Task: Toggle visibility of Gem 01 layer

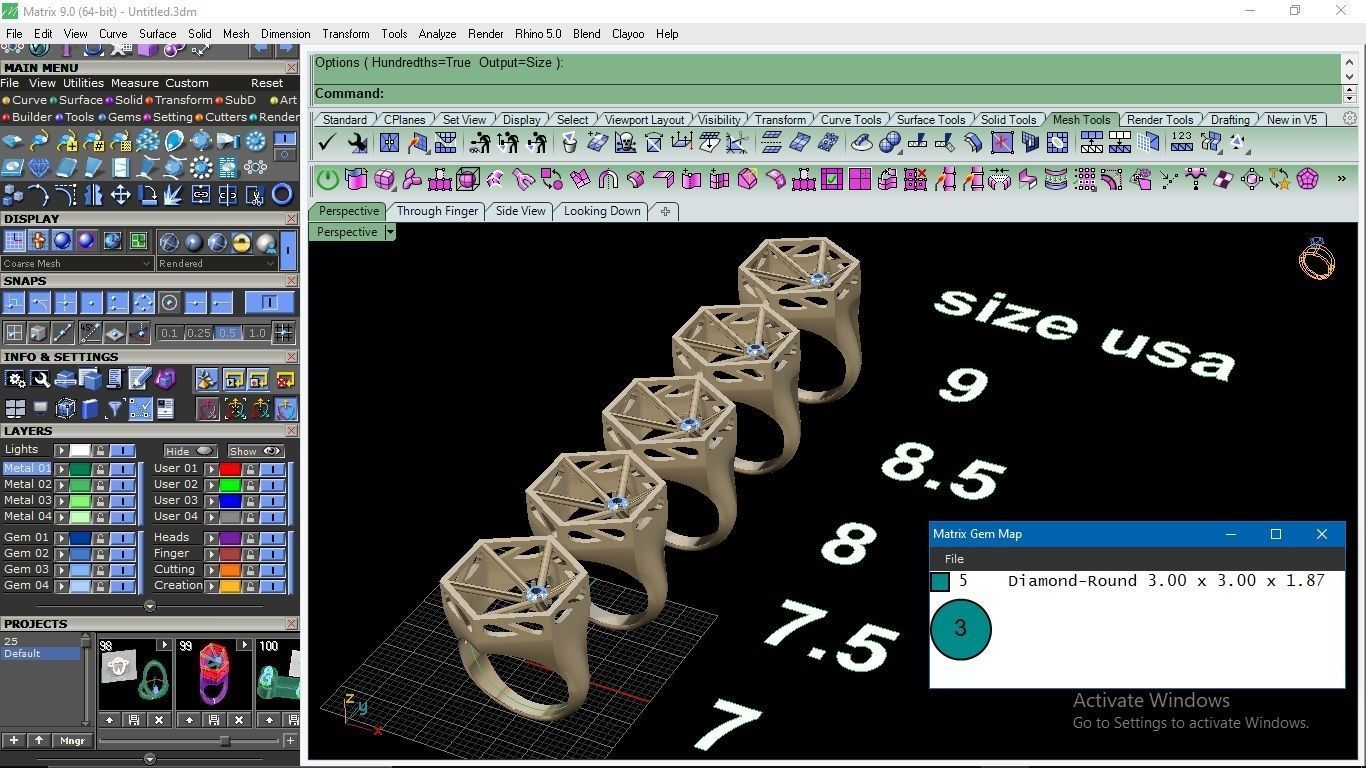Action: pos(122,538)
